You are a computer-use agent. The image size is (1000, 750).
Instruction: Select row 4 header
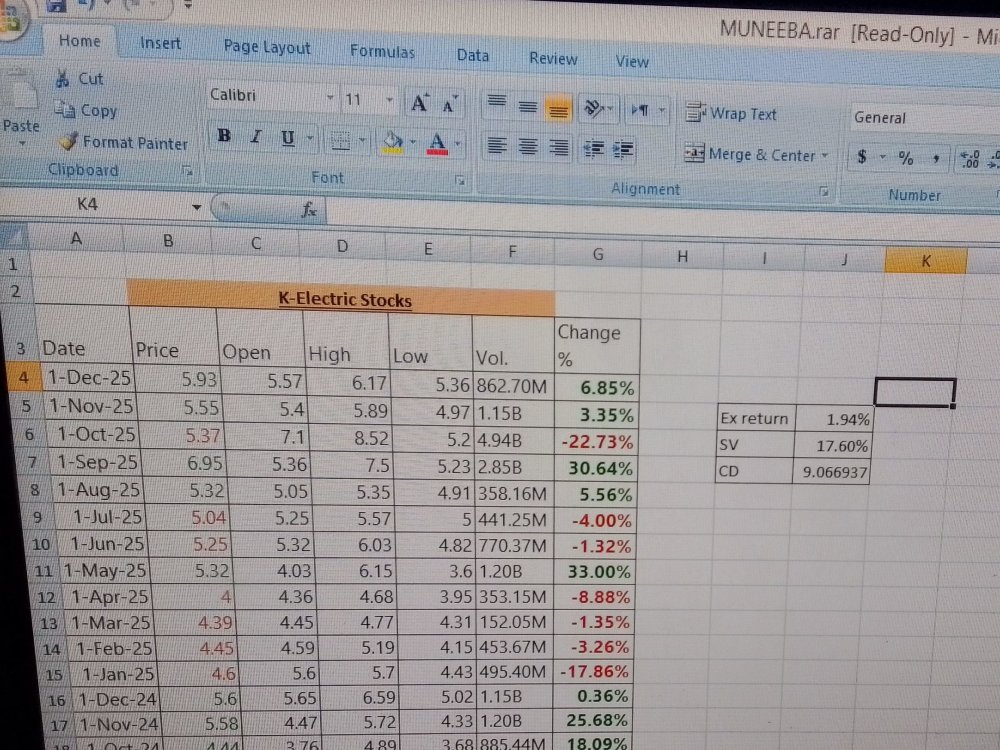point(23,377)
